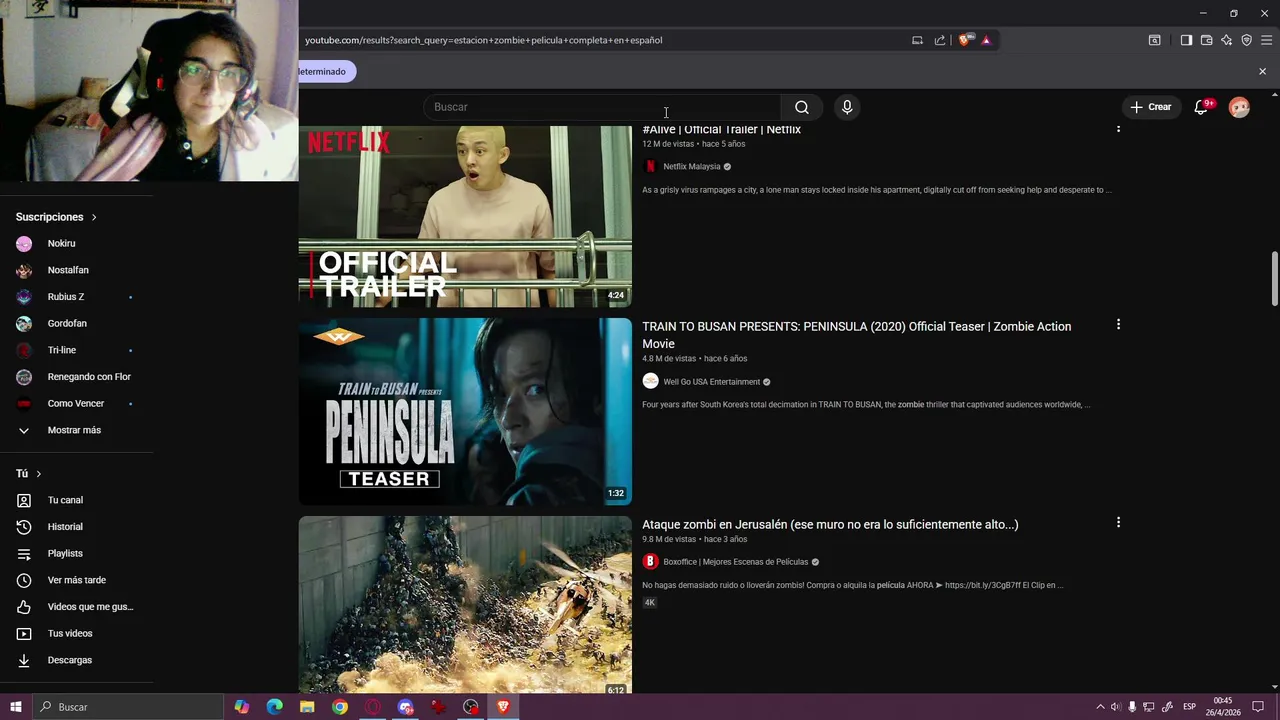Open the tab search icon in browser toolbar
This screenshot has width=1280, height=720.
1154,40
